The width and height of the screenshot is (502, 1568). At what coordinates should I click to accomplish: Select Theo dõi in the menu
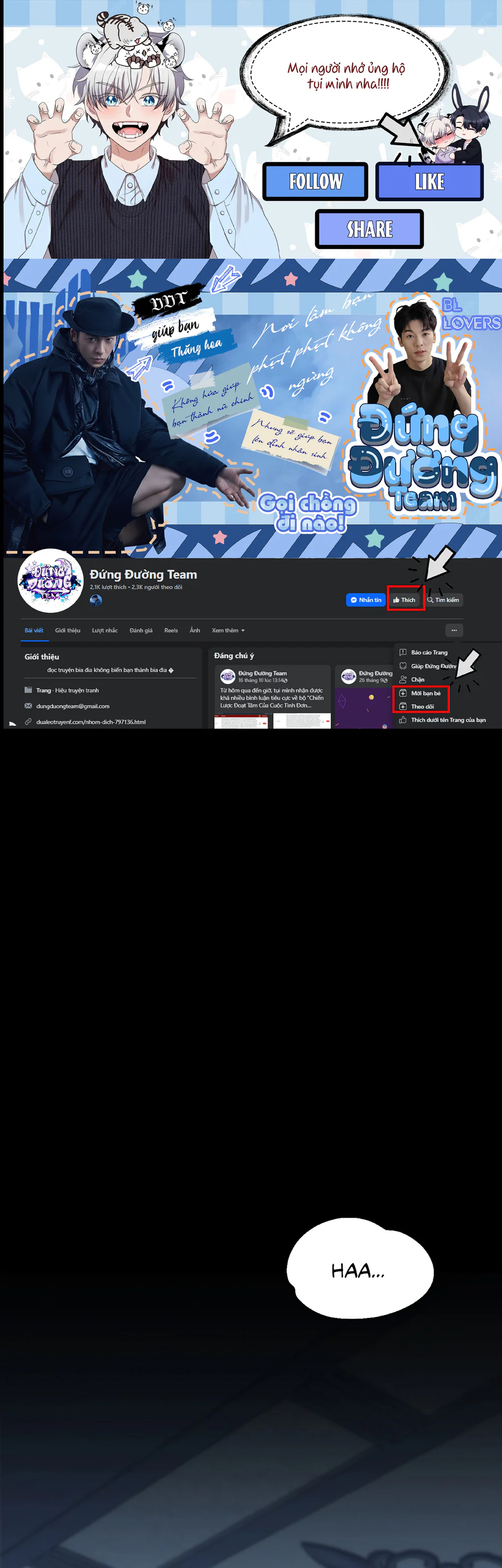click(422, 706)
